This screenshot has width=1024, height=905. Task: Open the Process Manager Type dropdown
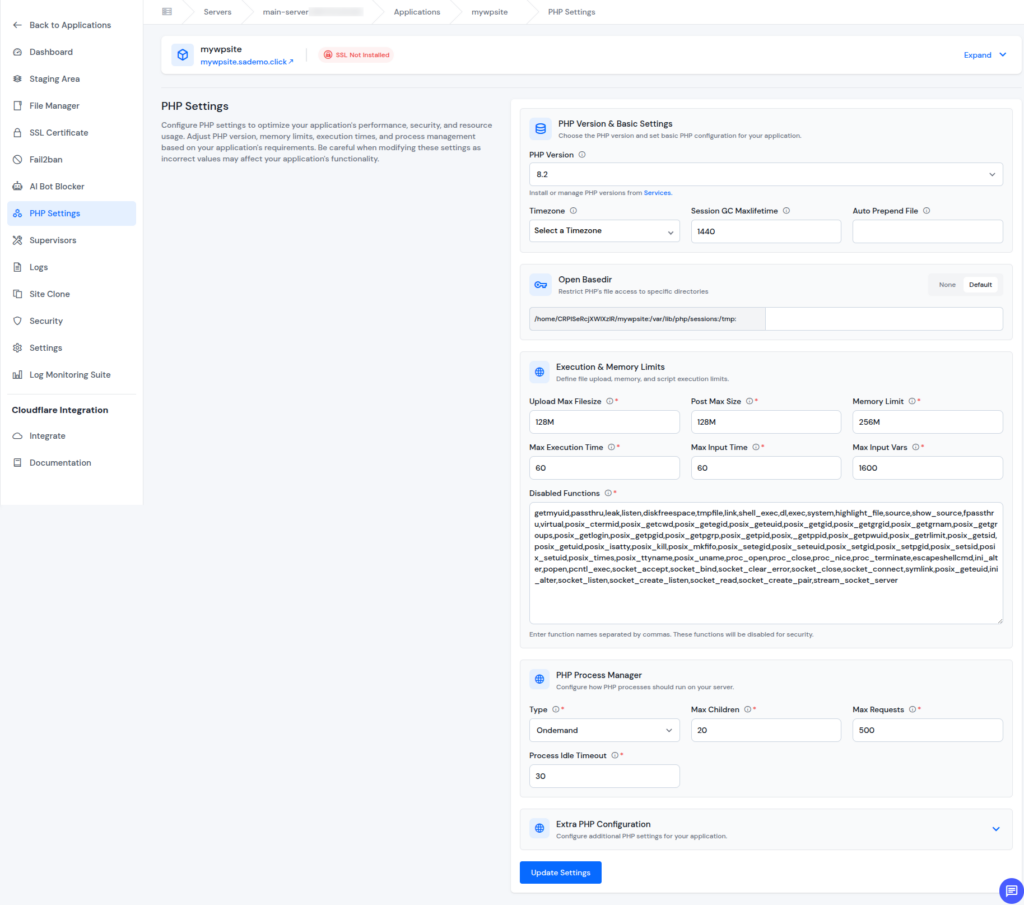tap(604, 731)
